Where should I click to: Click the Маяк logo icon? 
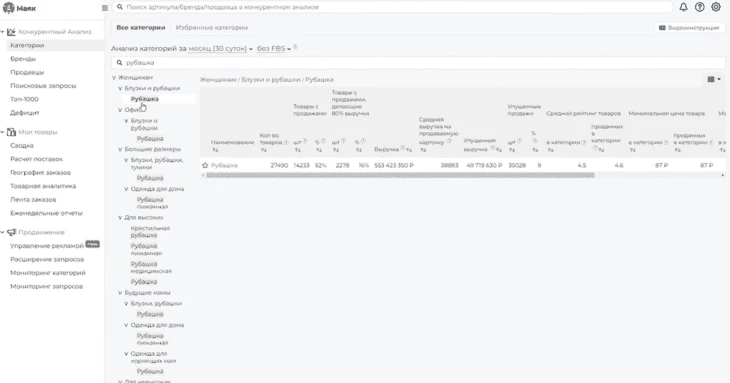[x=9, y=8]
